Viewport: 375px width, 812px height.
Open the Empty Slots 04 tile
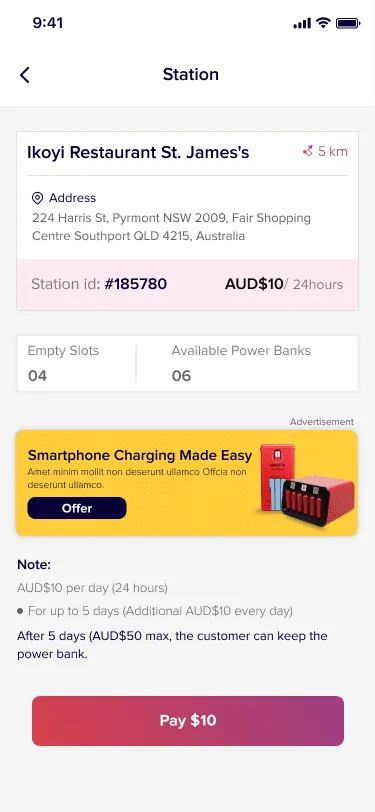[x=77, y=364]
